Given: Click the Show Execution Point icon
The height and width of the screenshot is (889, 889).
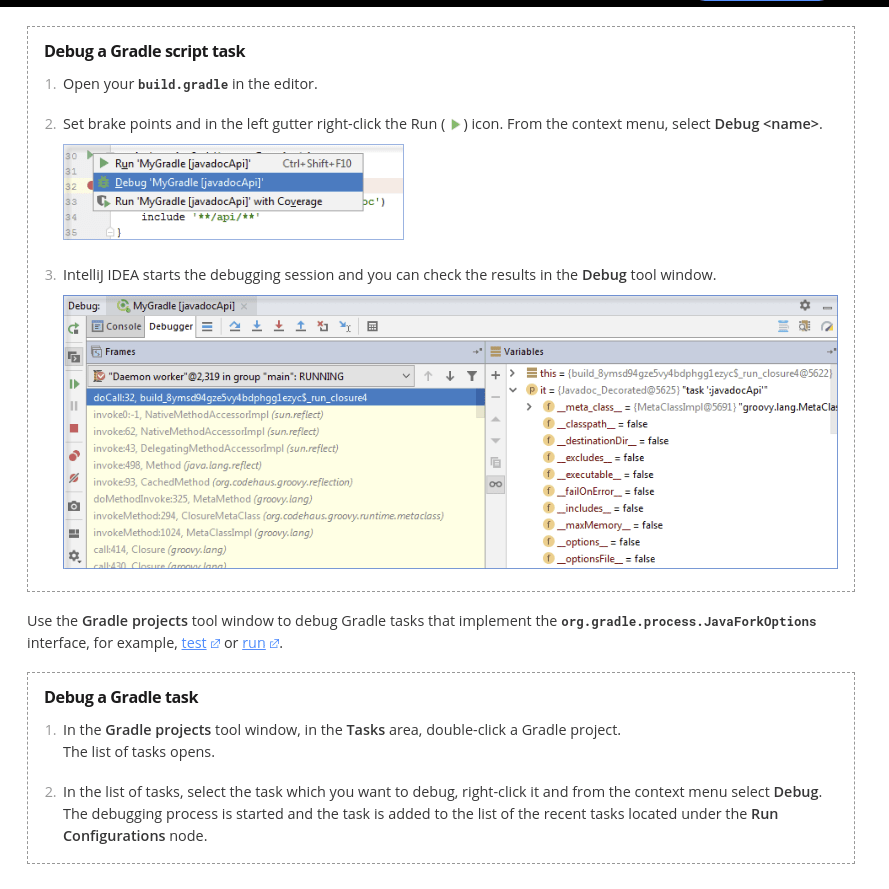Looking at the screenshot, I should click(x=208, y=327).
